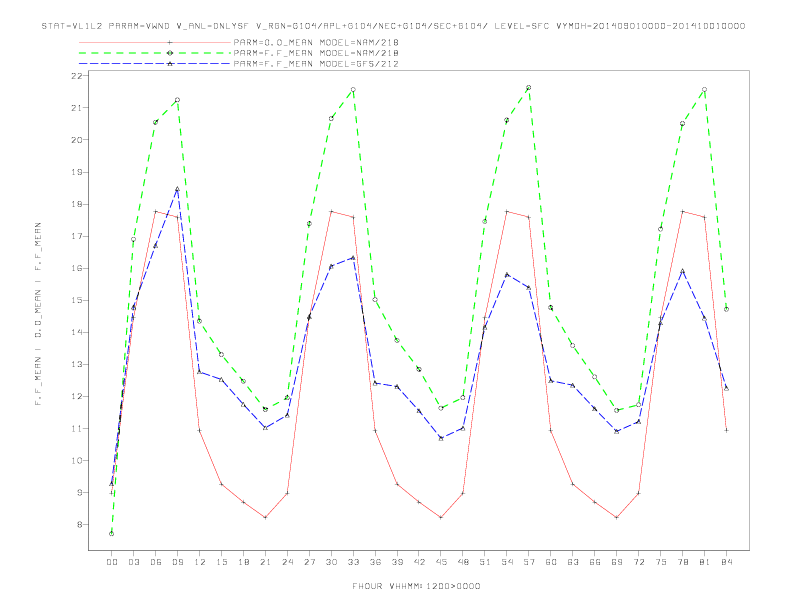Click y-axis tick label 11
This screenshot has width=792, height=612.
click(x=77, y=429)
